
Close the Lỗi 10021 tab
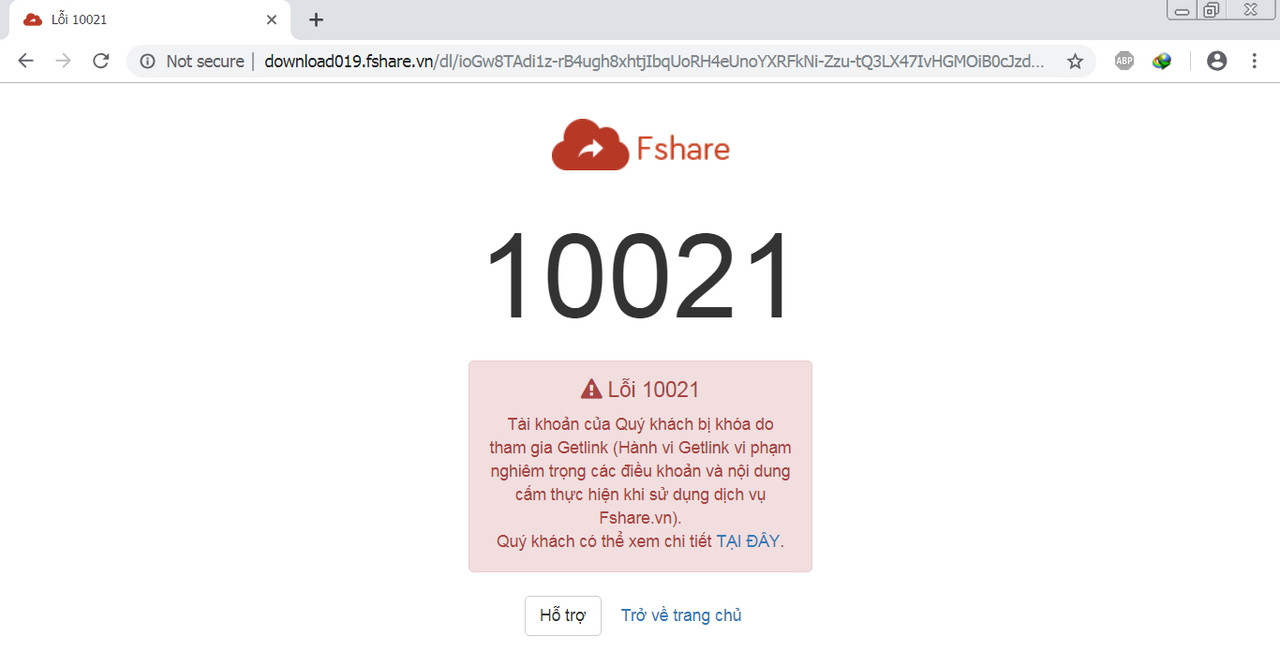pos(271,19)
